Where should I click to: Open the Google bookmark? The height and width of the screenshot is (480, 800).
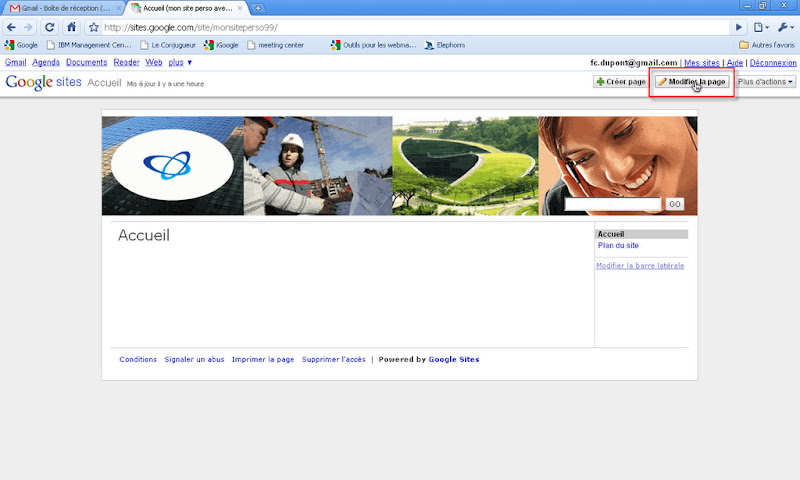click(21, 45)
